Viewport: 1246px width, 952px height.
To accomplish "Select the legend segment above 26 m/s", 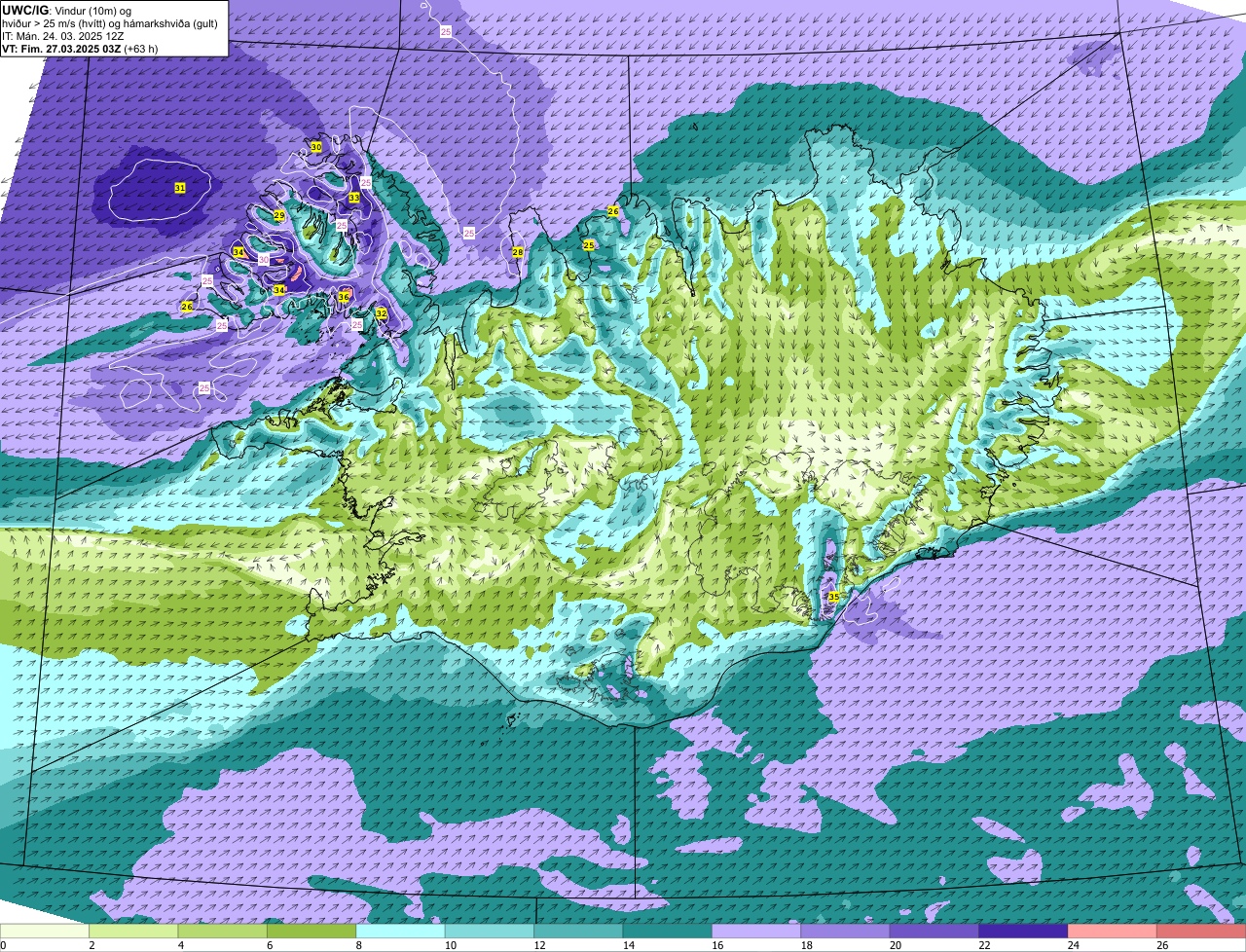I will coord(1201,931).
